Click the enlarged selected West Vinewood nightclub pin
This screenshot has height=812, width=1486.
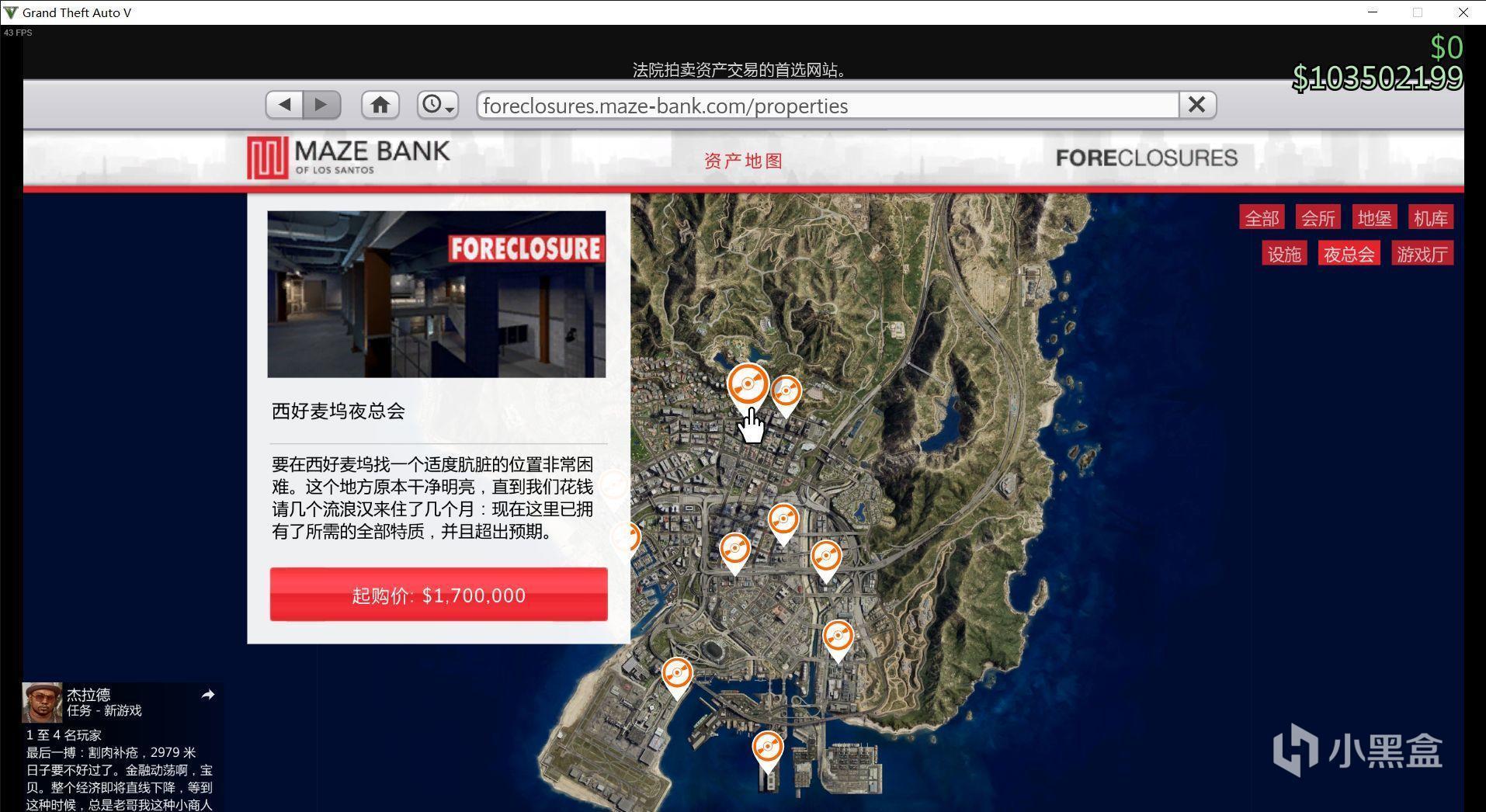coord(748,387)
